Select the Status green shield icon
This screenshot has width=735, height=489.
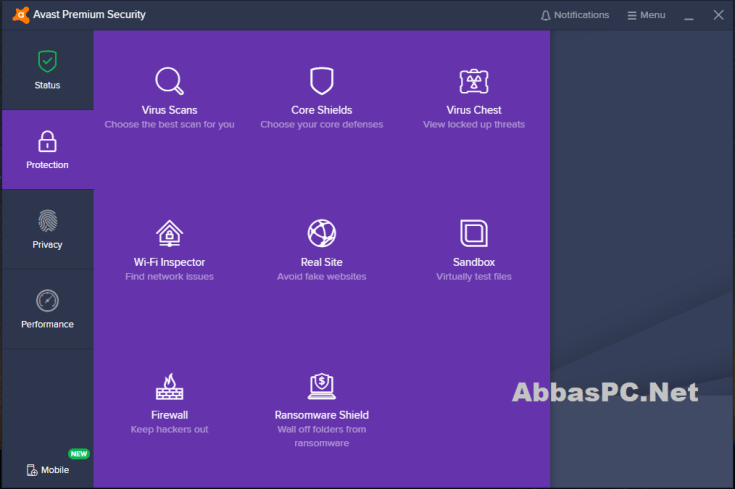[47, 61]
